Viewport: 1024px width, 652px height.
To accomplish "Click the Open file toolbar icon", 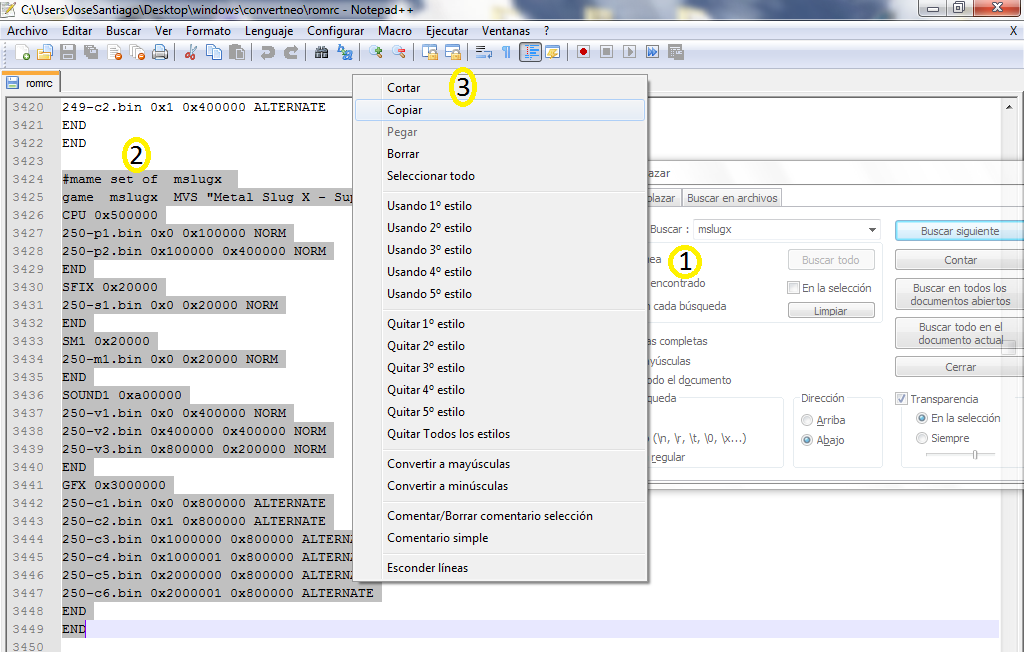I will [x=45, y=52].
